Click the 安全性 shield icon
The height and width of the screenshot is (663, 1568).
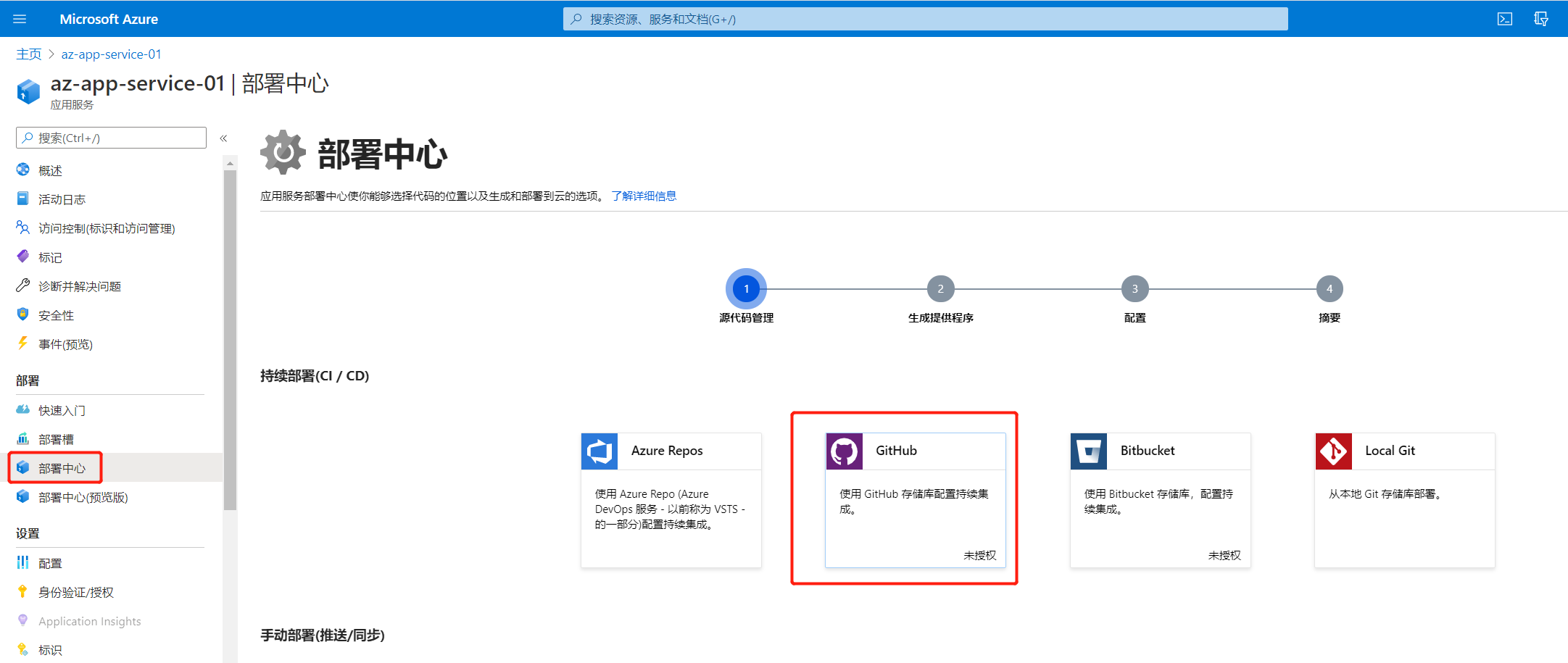coord(23,314)
